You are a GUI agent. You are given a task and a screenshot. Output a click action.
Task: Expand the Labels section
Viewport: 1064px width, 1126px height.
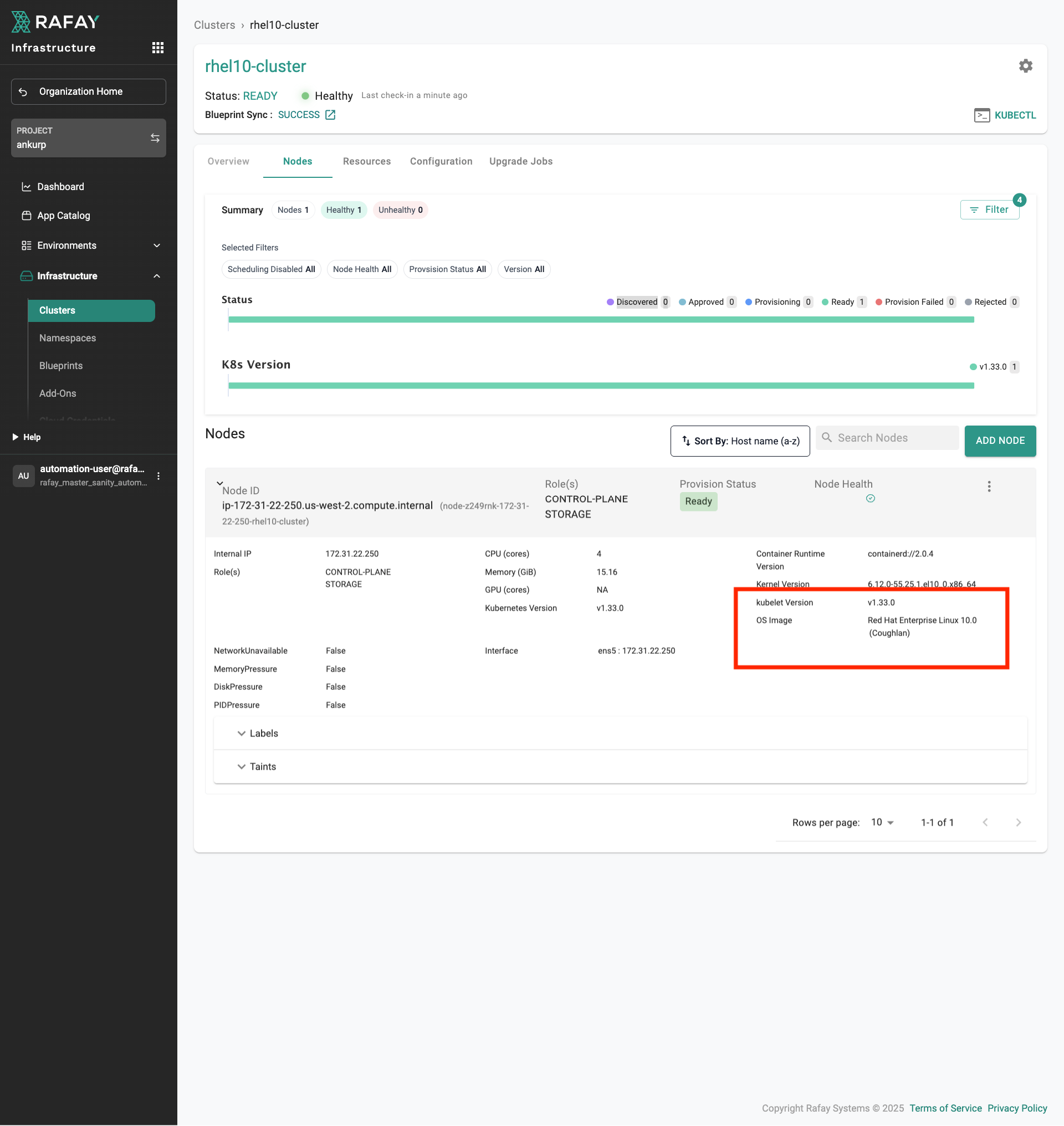pos(258,733)
